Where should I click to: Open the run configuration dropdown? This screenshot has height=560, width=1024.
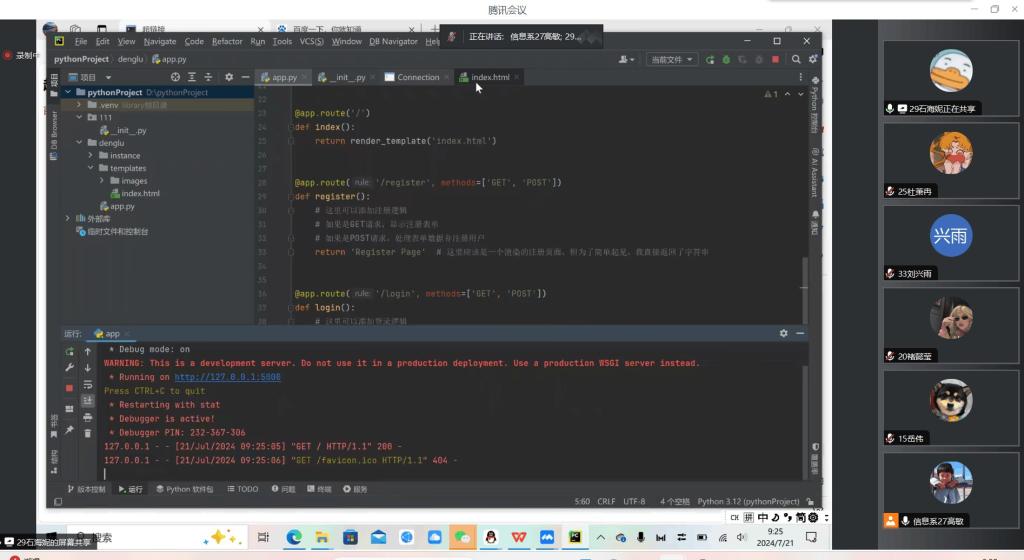[671, 60]
